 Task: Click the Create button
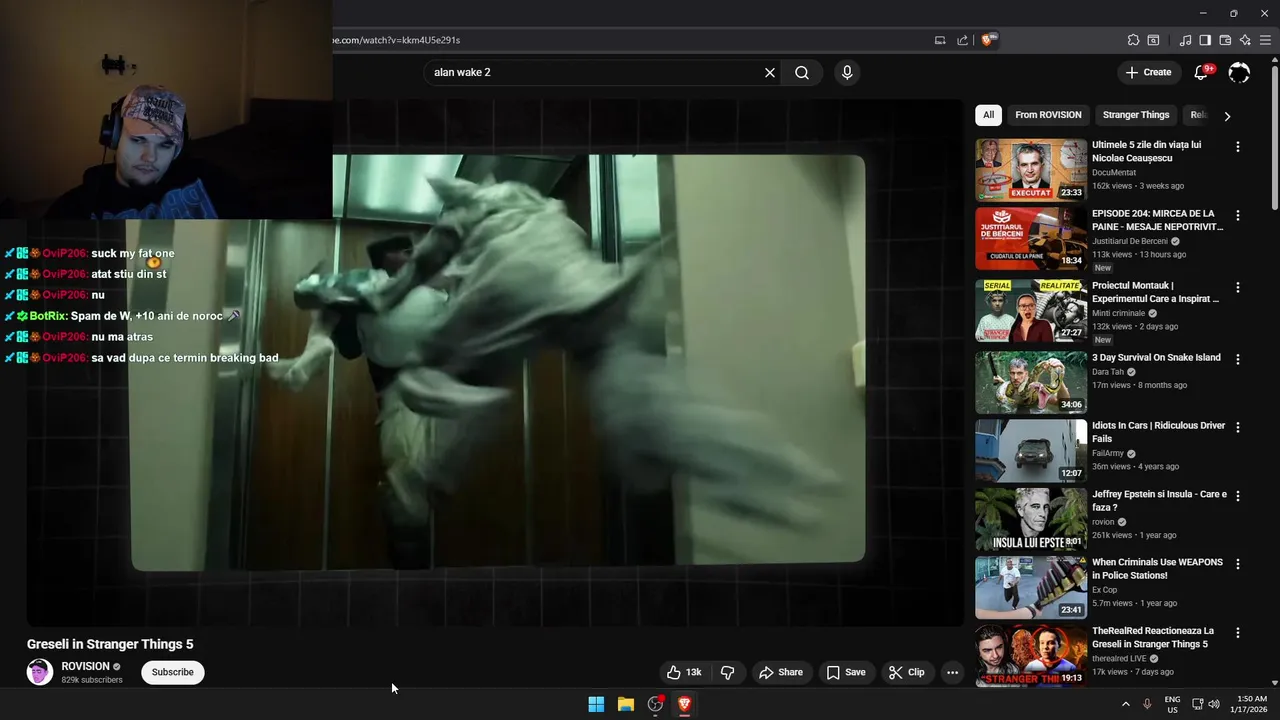coord(1148,72)
